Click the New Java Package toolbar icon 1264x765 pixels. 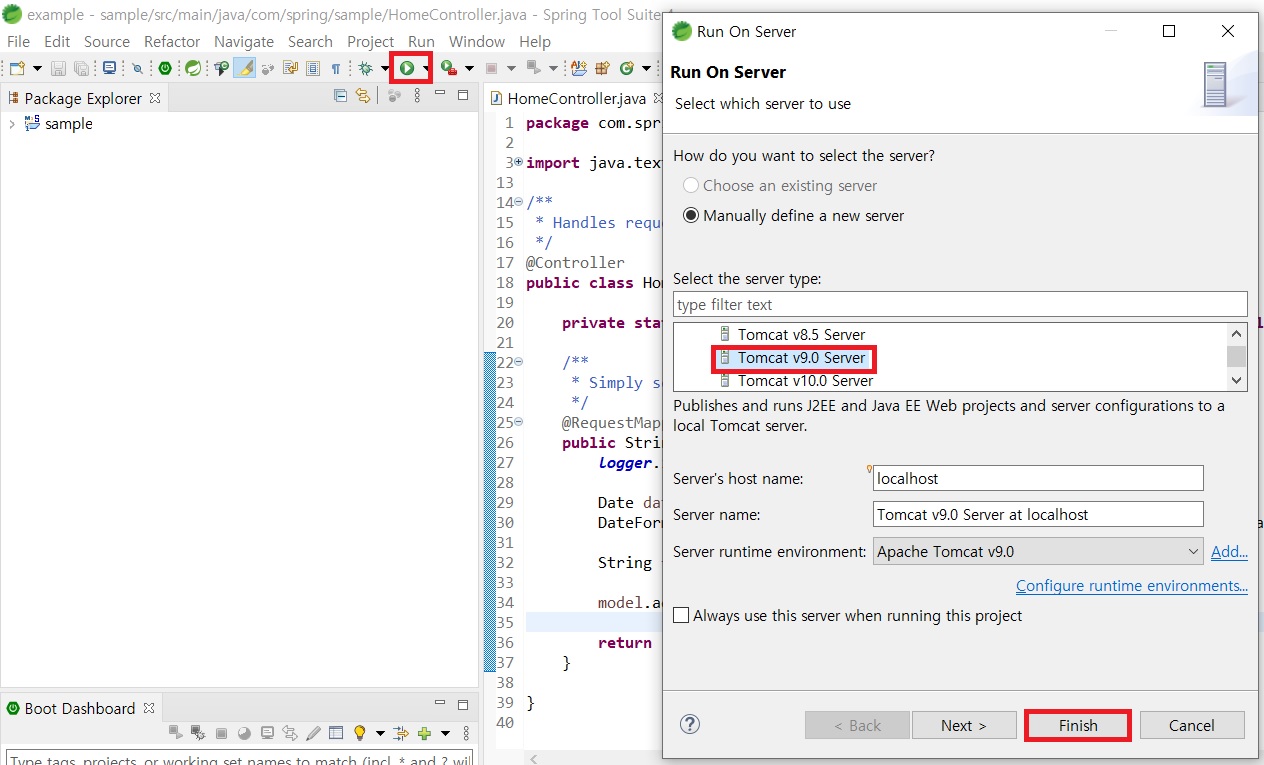(x=602, y=68)
